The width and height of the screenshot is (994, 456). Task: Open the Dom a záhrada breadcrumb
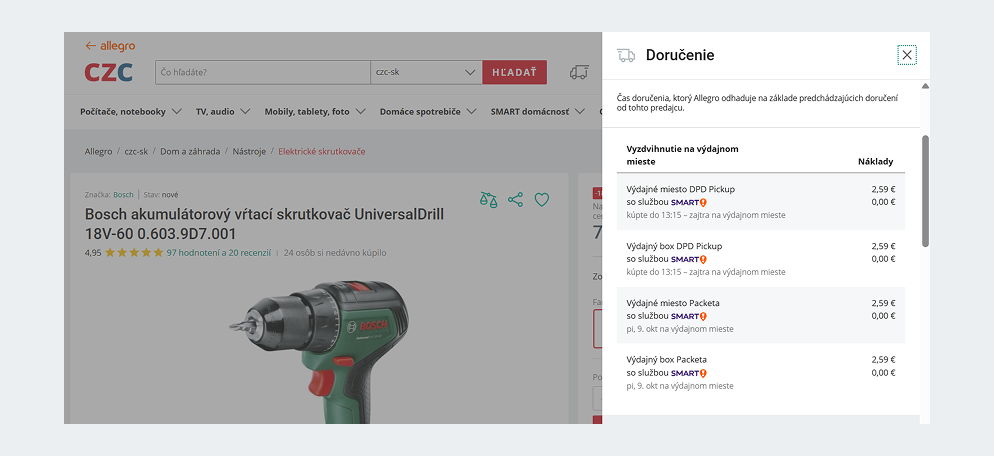190,152
